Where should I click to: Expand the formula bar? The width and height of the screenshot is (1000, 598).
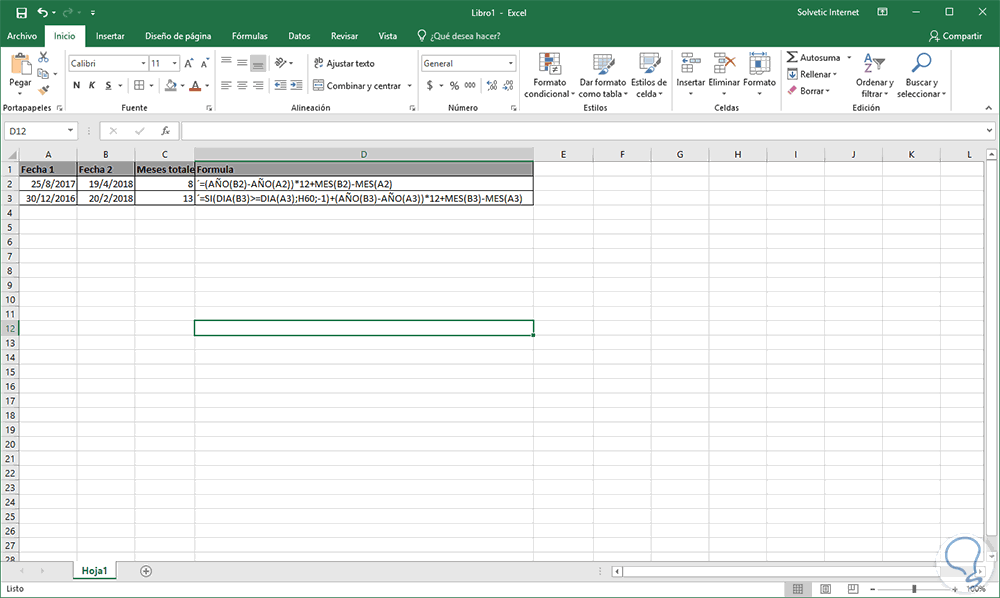pos(989,131)
